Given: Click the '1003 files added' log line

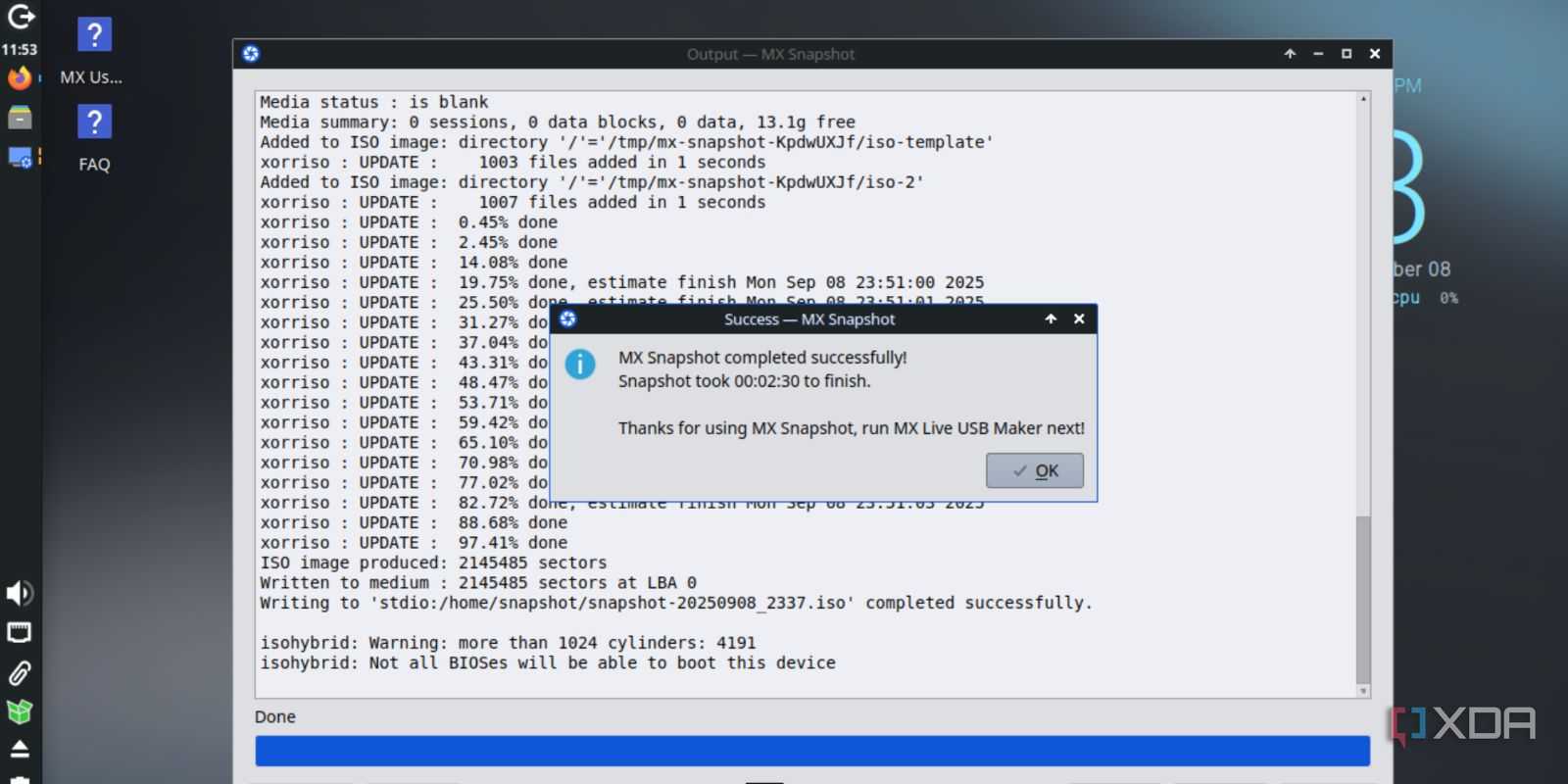Looking at the screenshot, I should click(x=513, y=162).
